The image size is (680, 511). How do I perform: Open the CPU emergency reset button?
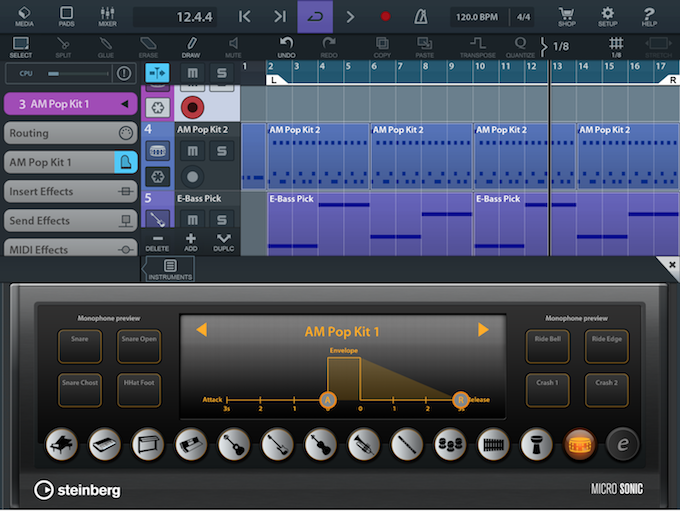pyautogui.click(x=124, y=73)
